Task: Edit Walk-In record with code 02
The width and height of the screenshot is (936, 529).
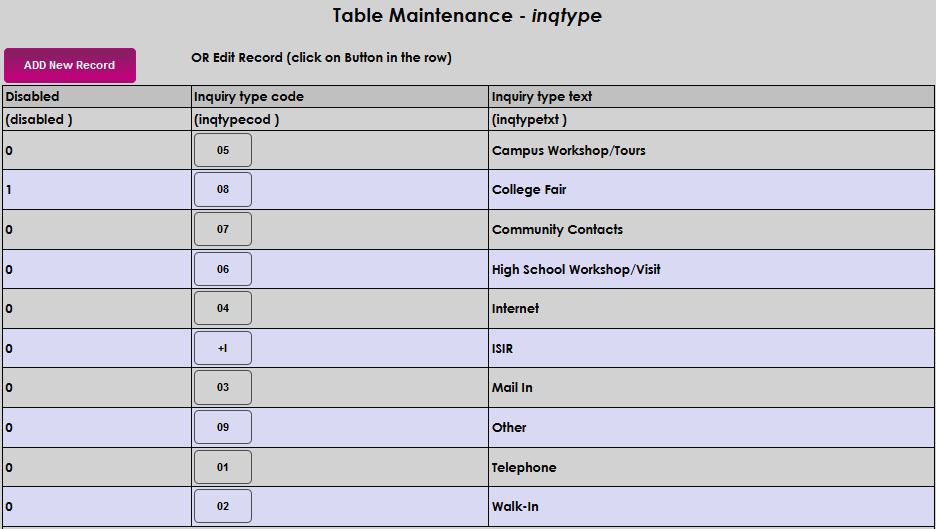Action: tap(223, 506)
